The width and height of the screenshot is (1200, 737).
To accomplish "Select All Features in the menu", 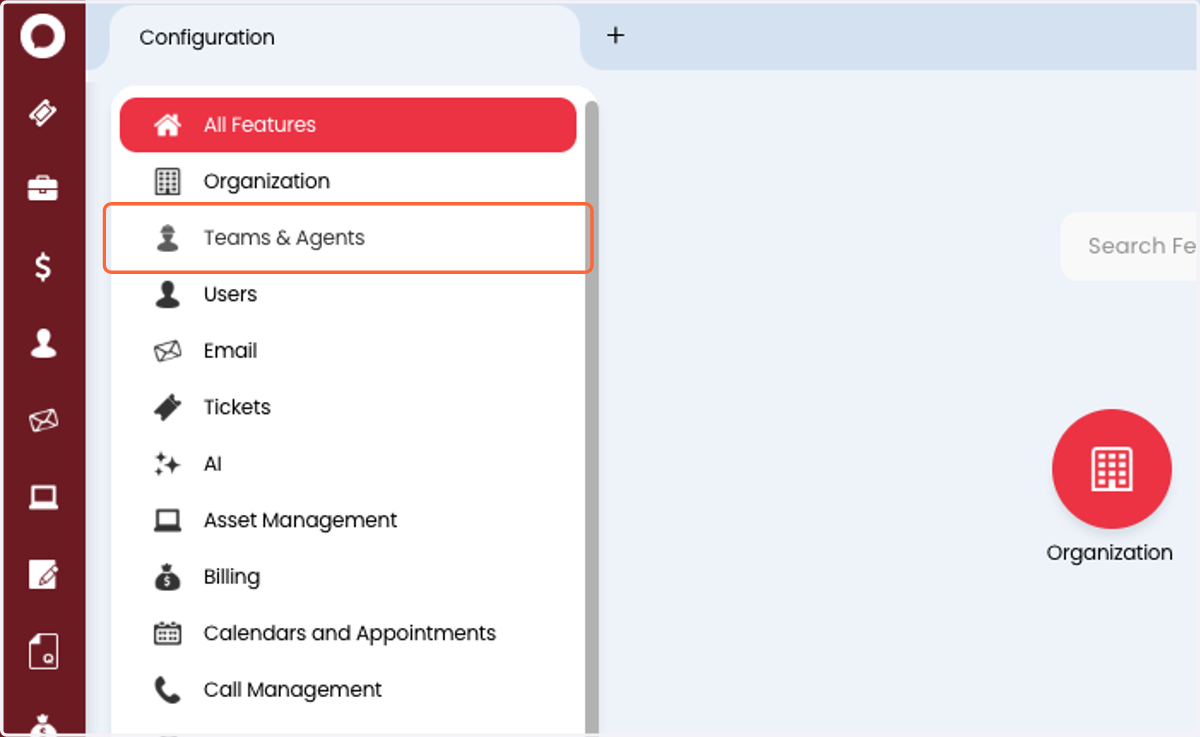I will (x=348, y=125).
